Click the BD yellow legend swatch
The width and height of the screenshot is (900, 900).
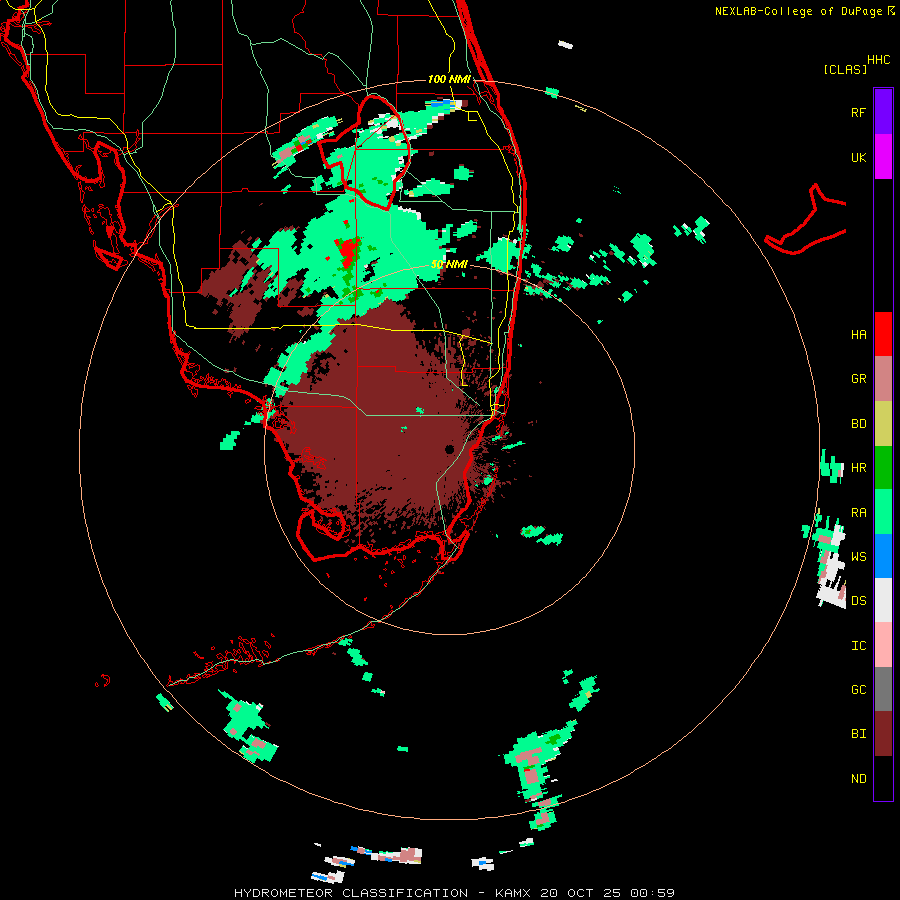(x=883, y=424)
